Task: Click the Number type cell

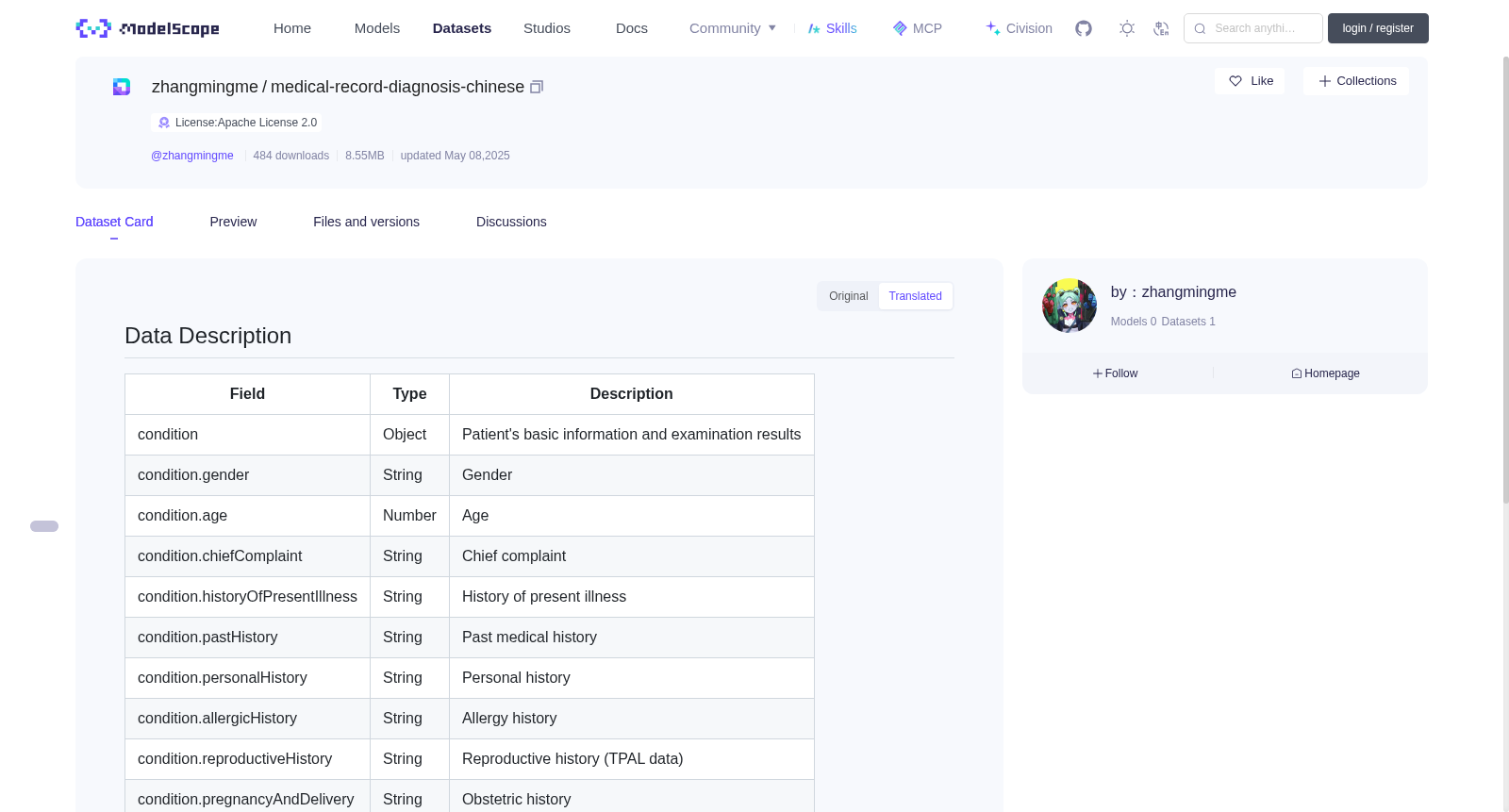Action: (x=409, y=516)
